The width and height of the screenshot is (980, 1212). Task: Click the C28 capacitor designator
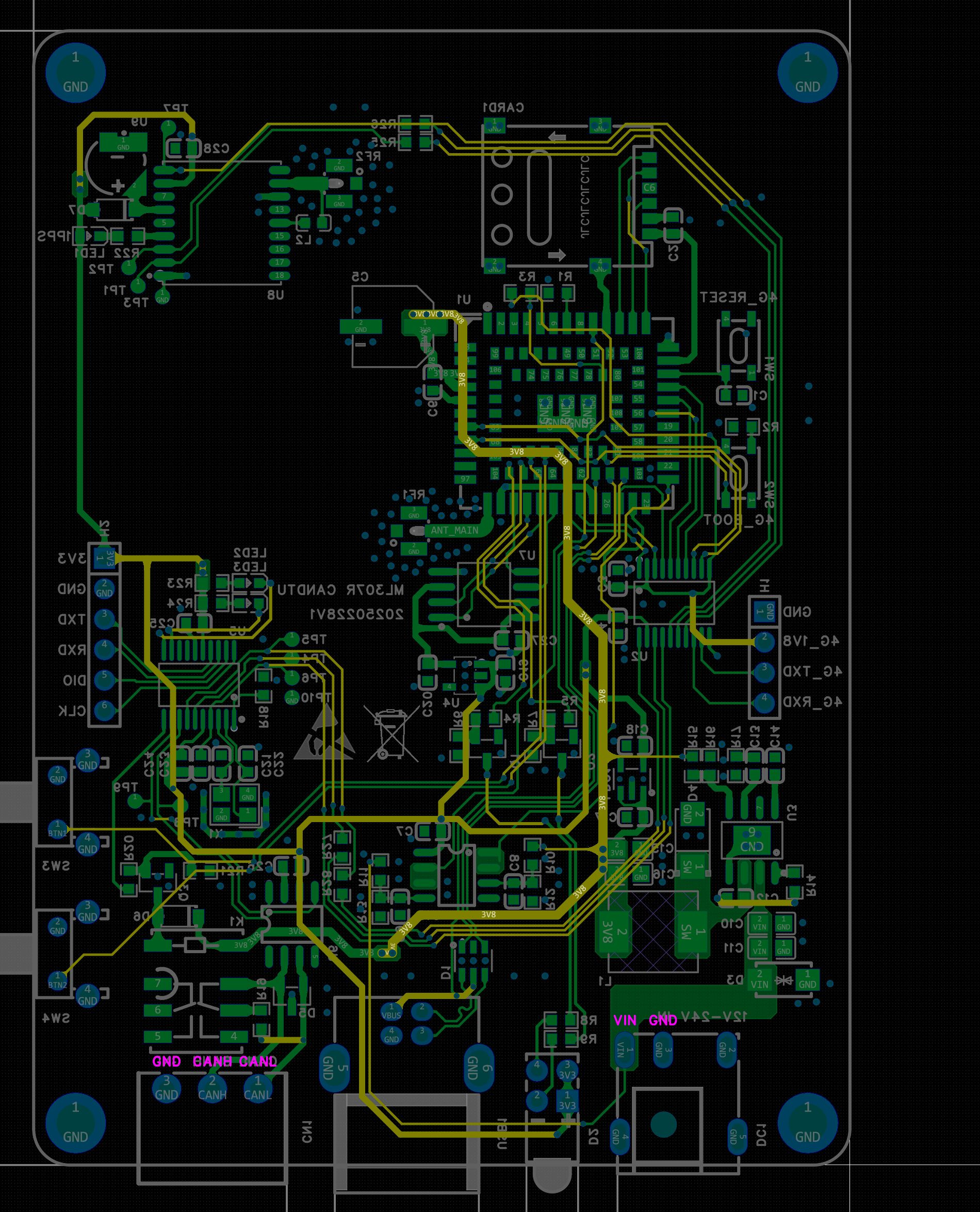[x=217, y=149]
